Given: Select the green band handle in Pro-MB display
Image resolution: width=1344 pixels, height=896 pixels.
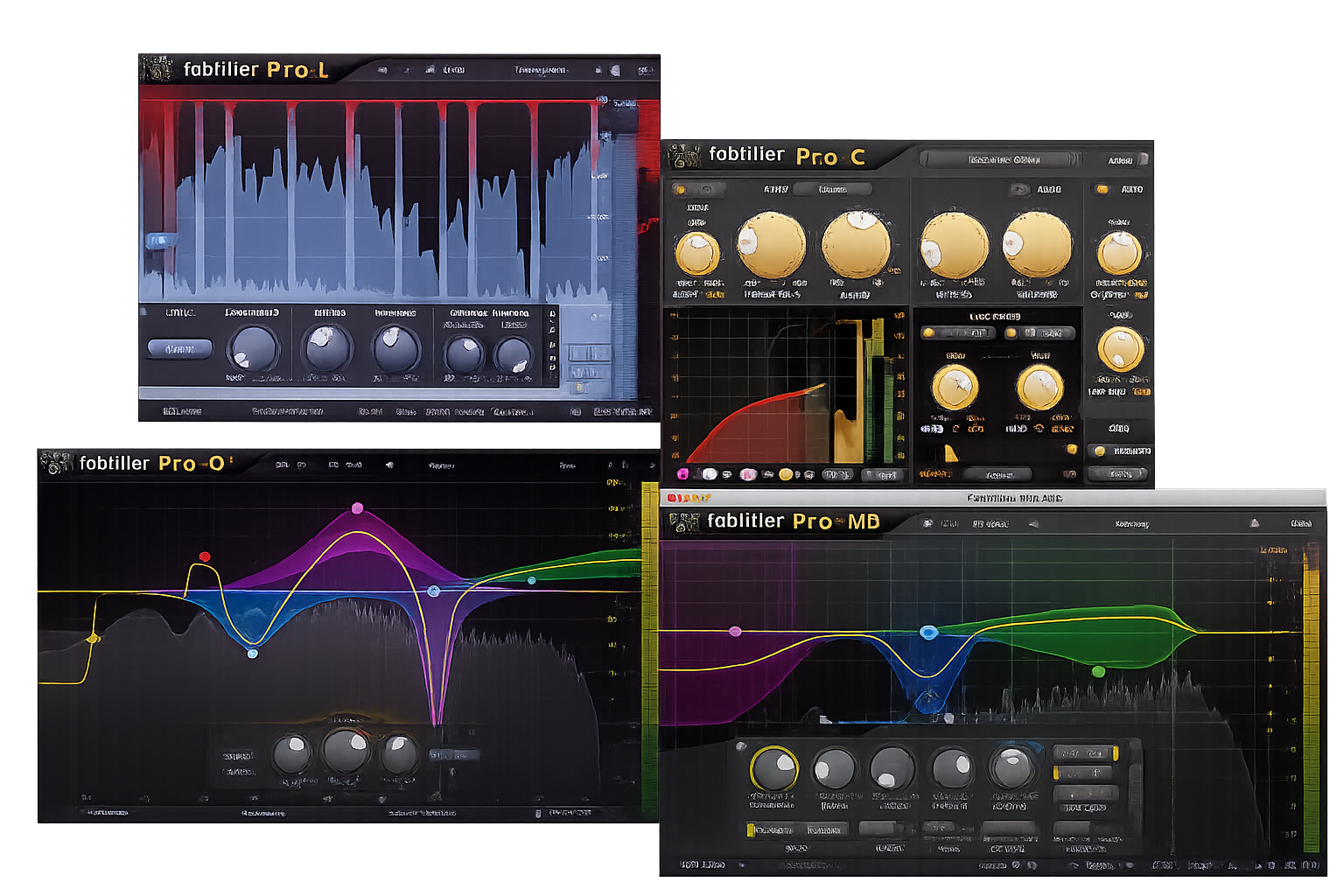Looking at the screenshot, I should click(1099, 671).
